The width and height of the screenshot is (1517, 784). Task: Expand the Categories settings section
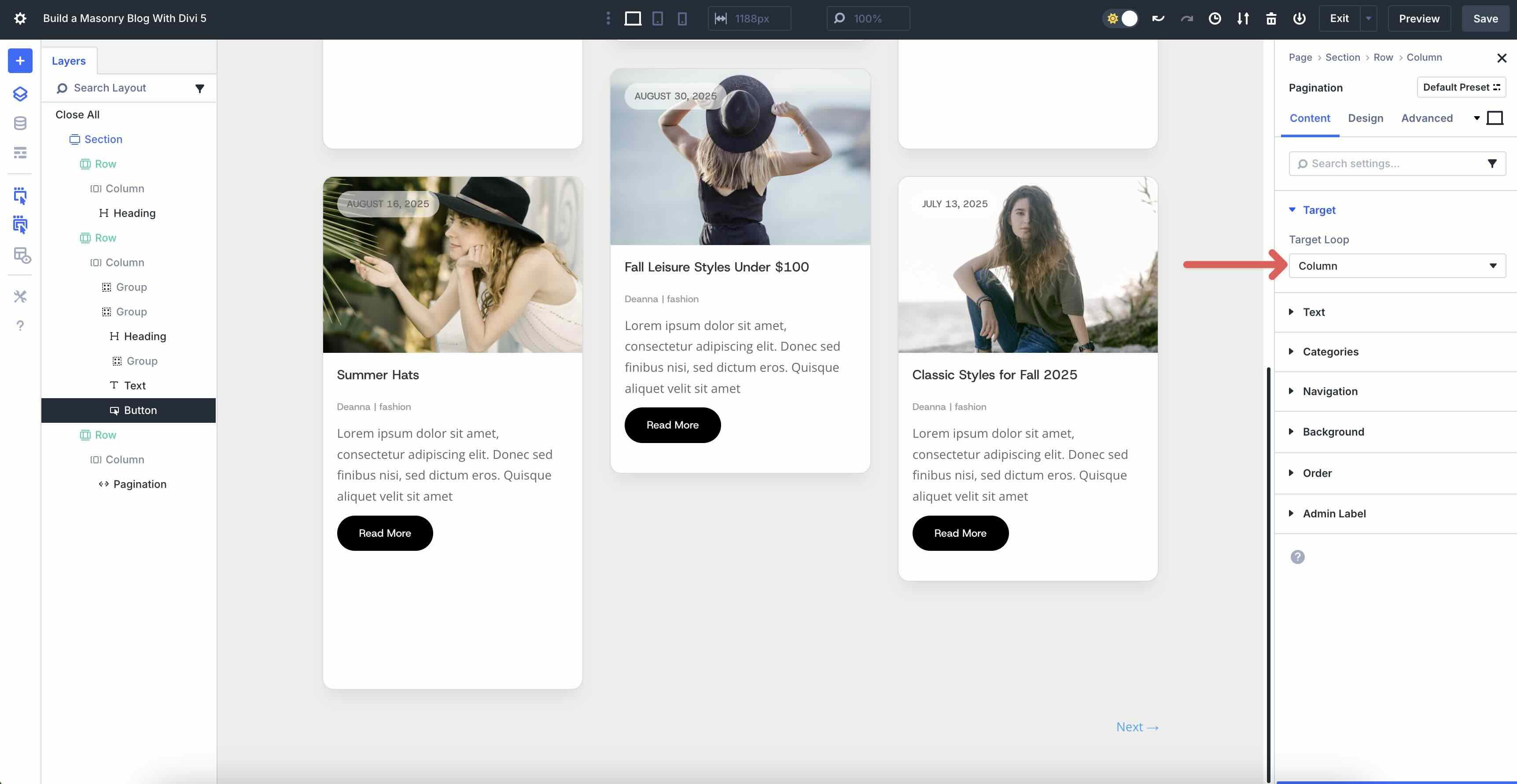pos(1330,352)
